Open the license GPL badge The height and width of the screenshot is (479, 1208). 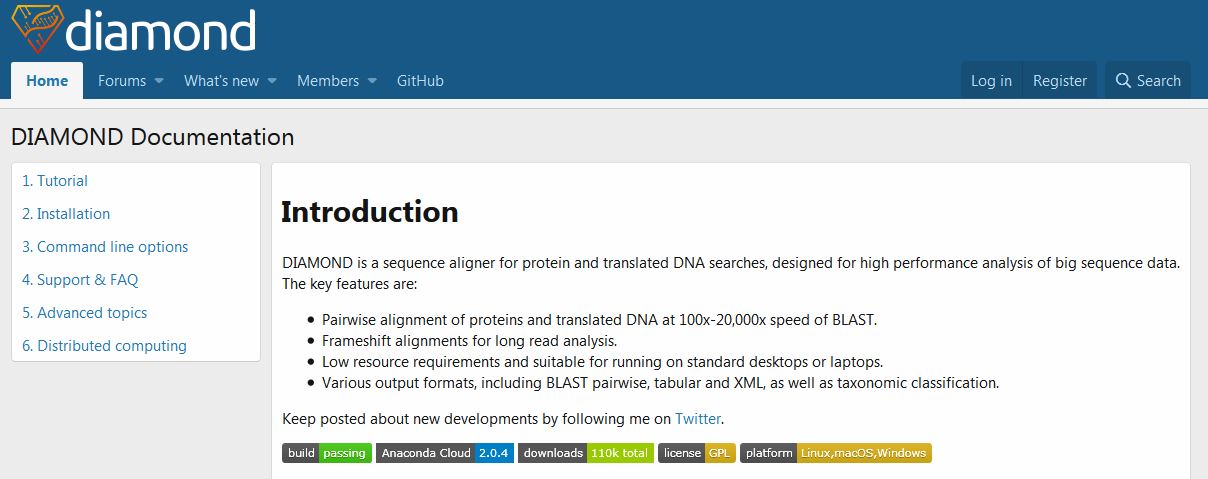click(x=697, y=453)
